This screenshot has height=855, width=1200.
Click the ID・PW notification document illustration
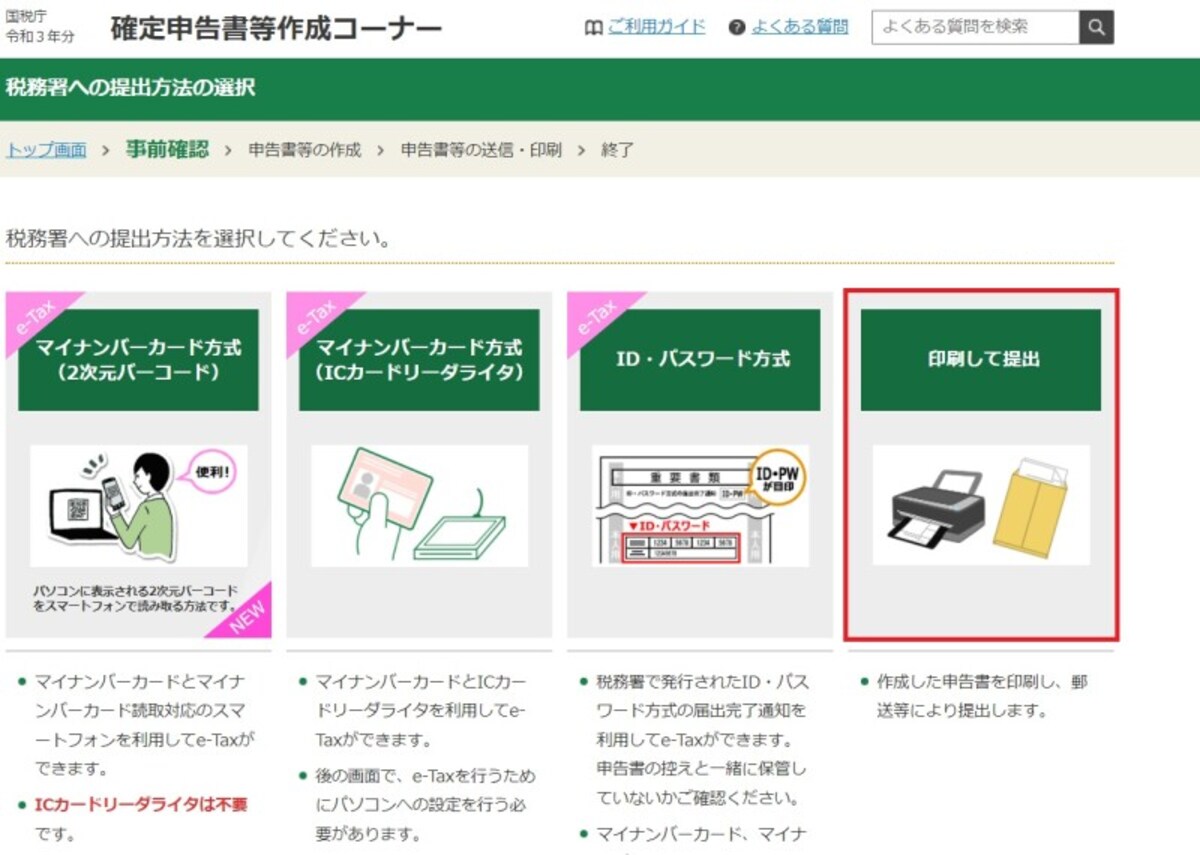(700, 506)
